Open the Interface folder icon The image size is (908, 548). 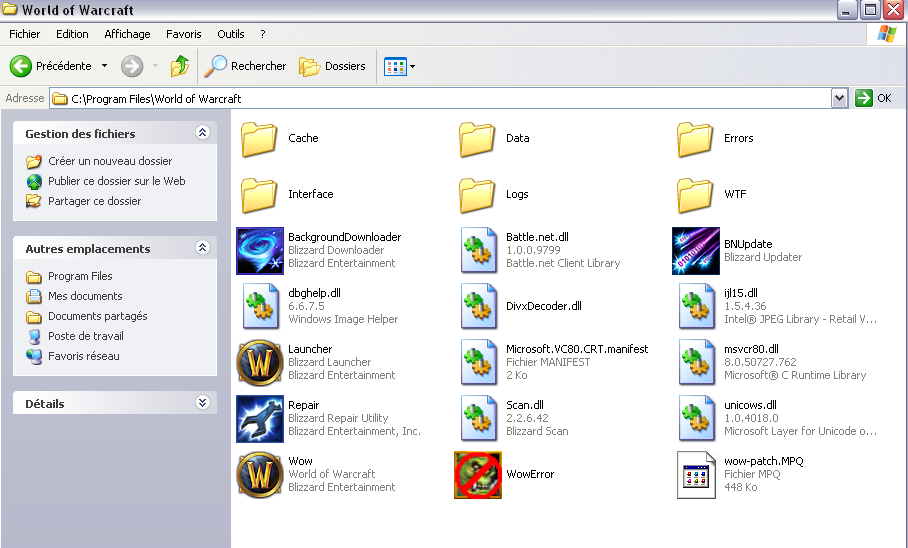pos(259,195)
